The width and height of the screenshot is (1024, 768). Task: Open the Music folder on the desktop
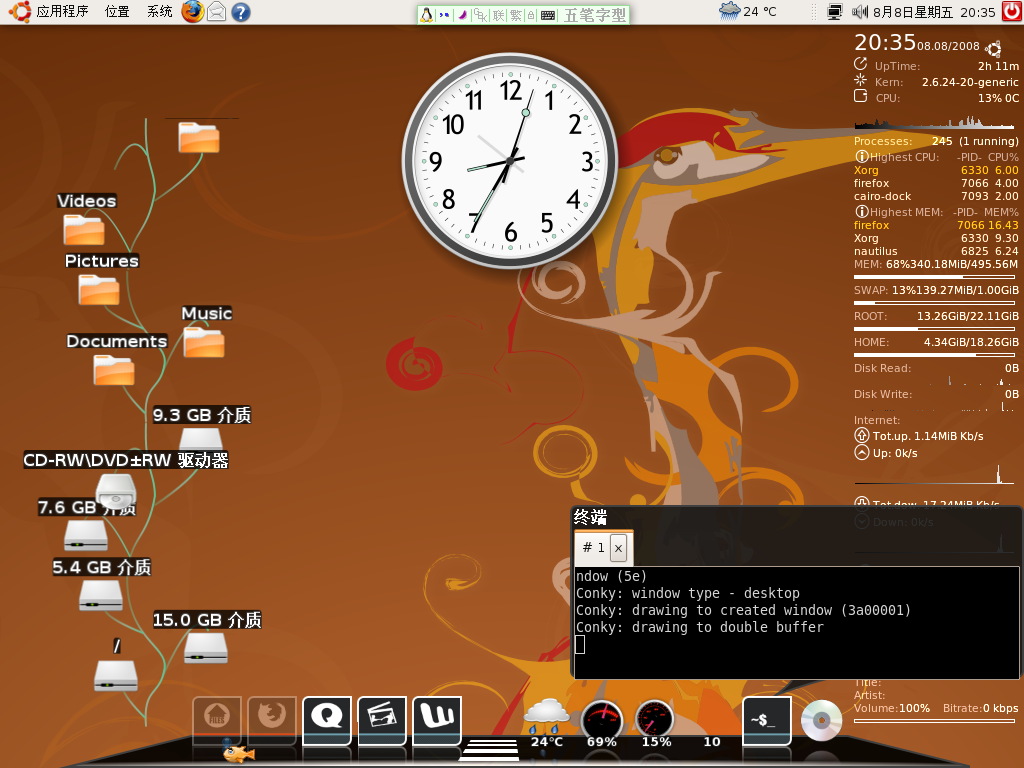(204, 342)
